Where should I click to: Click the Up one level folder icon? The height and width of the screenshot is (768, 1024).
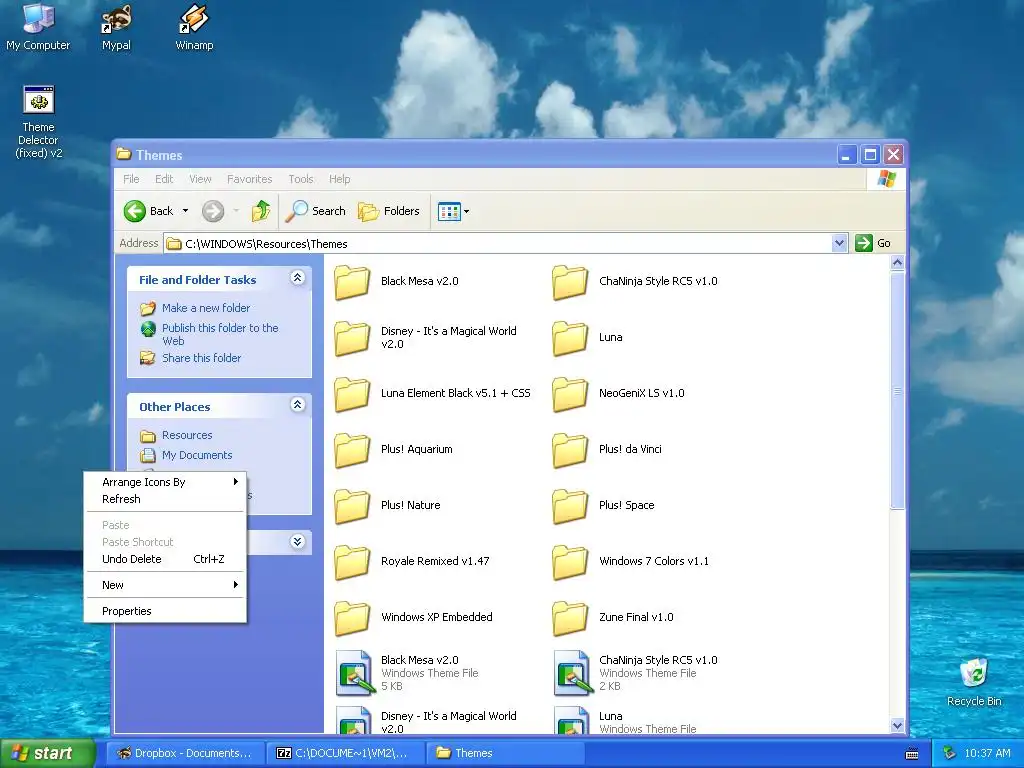[261, 211]
